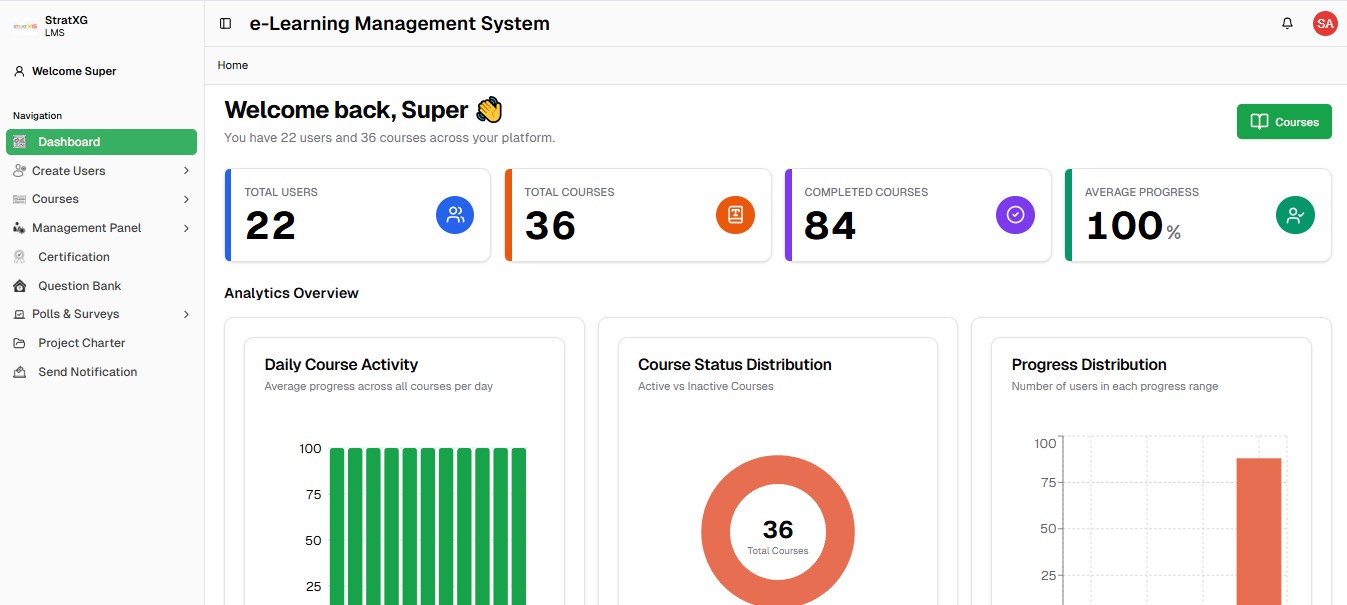Click the Total Courses book icon
The width and height of the screenshot is (1347, 605).
pos(735,215)
